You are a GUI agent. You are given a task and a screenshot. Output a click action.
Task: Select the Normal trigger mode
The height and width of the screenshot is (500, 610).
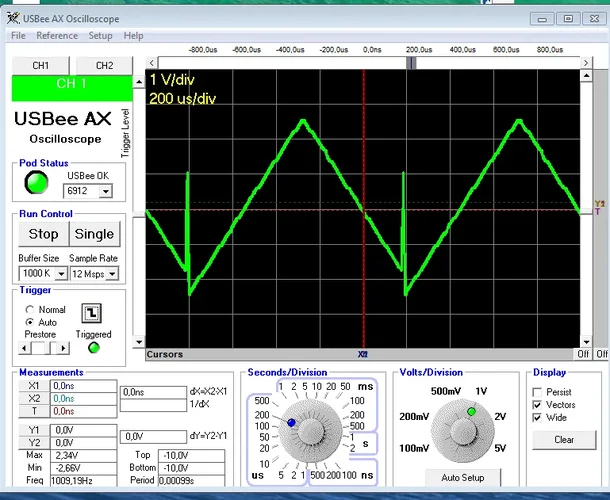point(30,310)
